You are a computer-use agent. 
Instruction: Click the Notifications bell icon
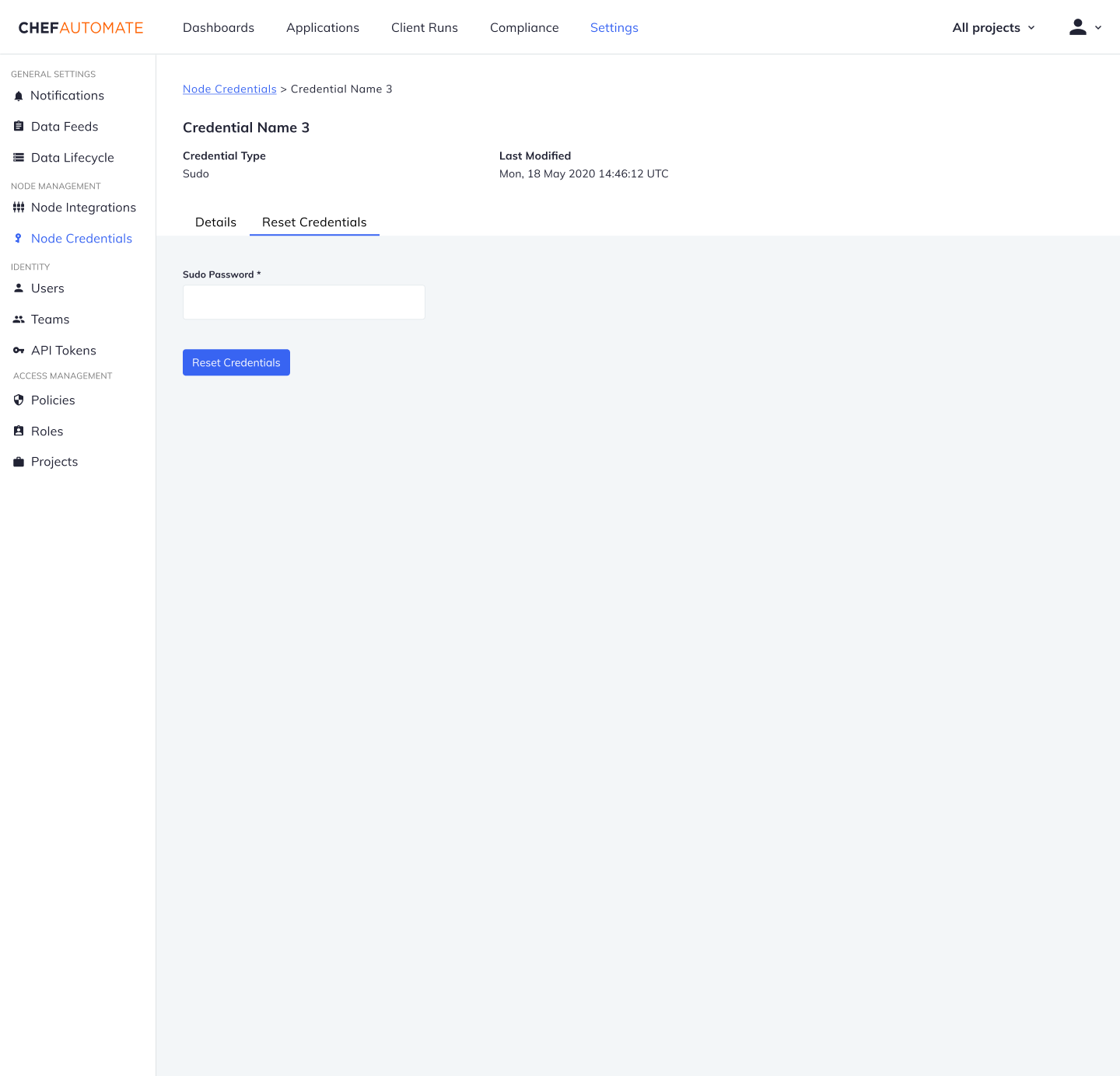19,95
